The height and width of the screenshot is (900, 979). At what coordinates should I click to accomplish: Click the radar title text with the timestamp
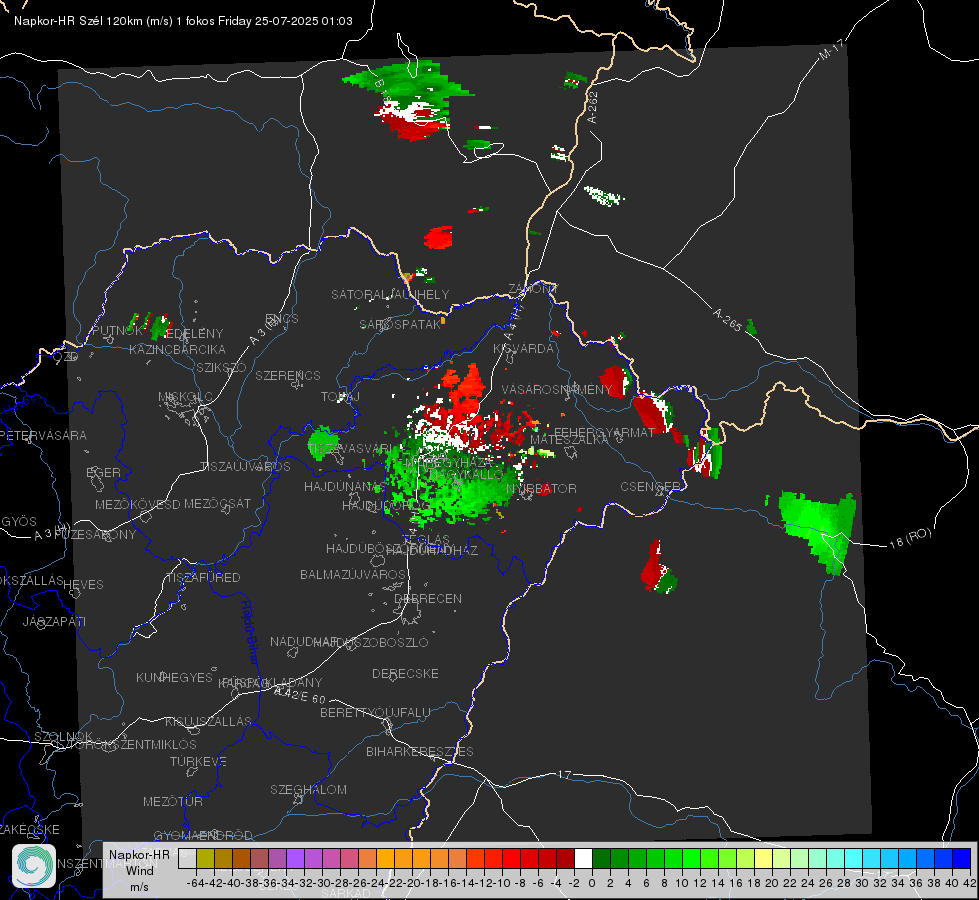coord(183,21)
